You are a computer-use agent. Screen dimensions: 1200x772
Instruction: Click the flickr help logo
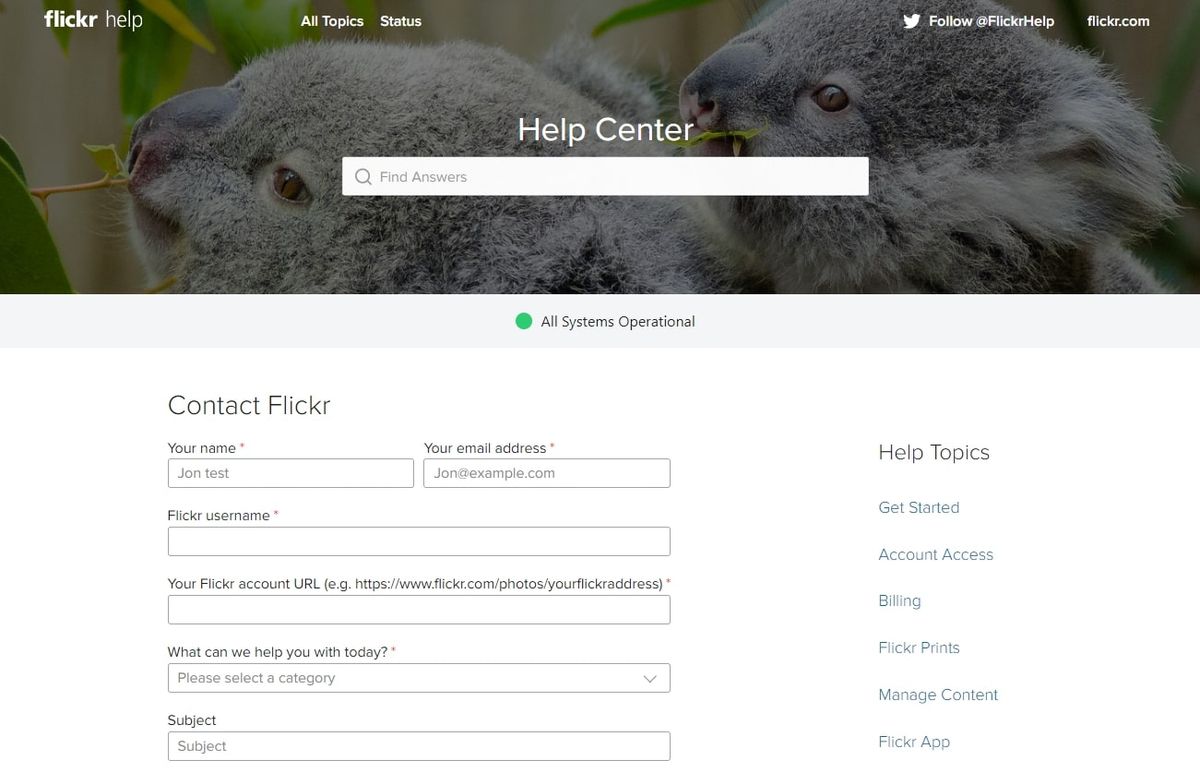click(92, 18)
